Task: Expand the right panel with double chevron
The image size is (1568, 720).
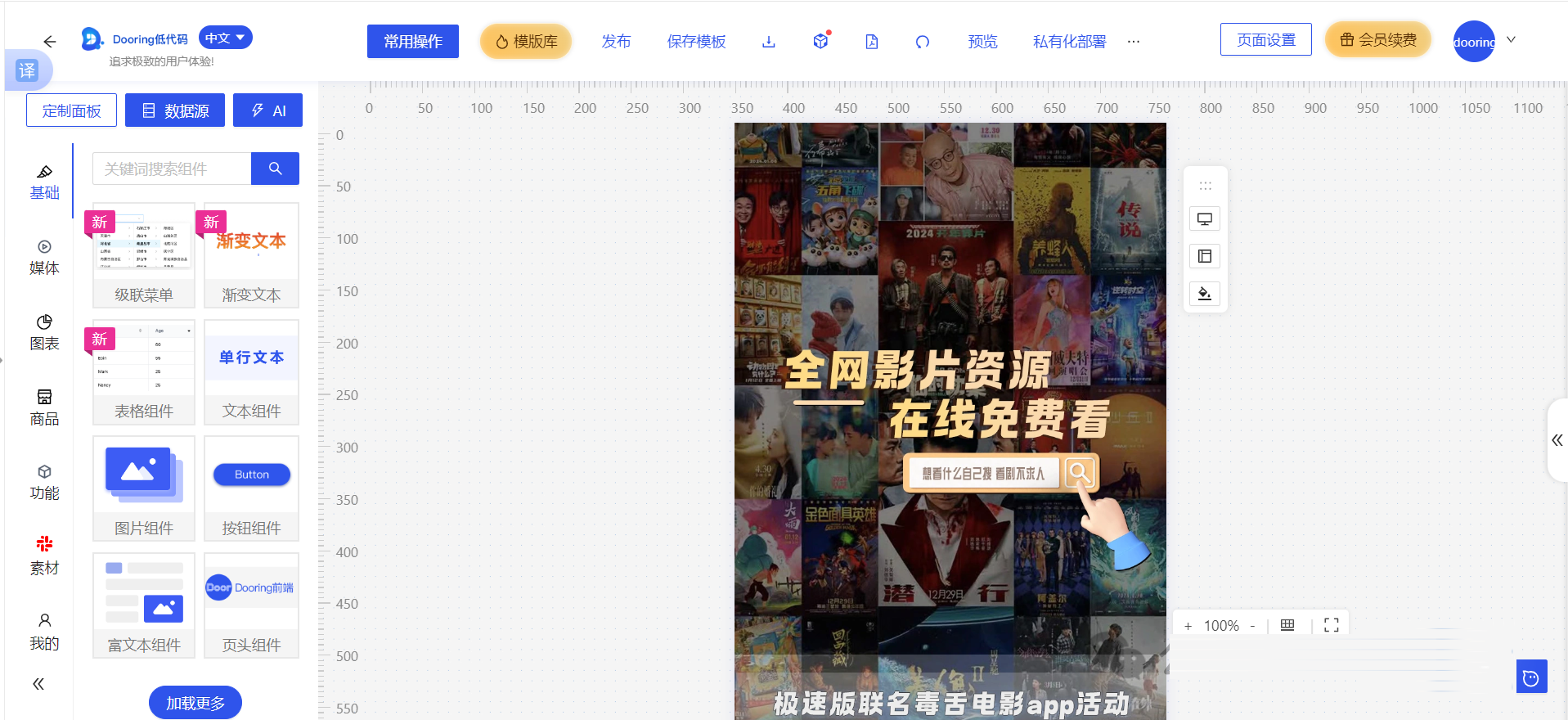Action: [1557, 440]
